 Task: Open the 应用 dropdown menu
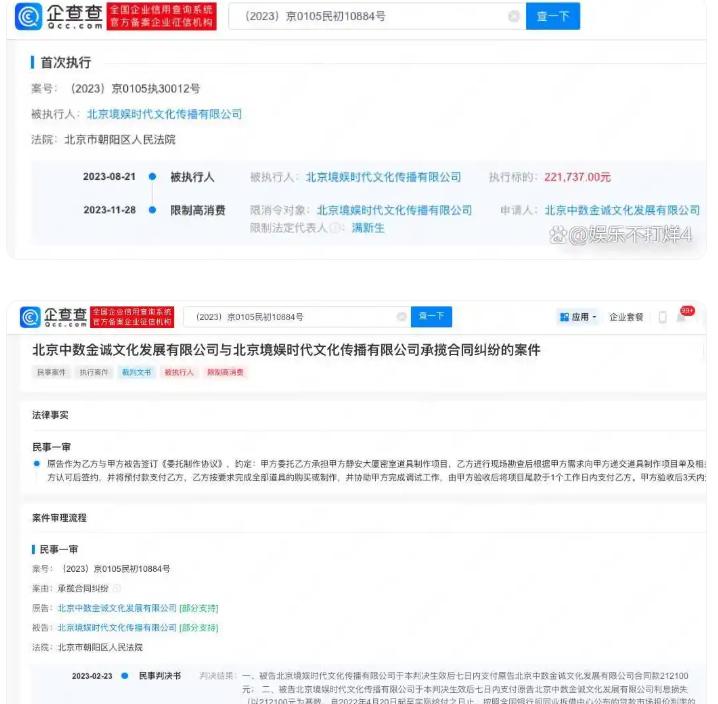(578, 317)
